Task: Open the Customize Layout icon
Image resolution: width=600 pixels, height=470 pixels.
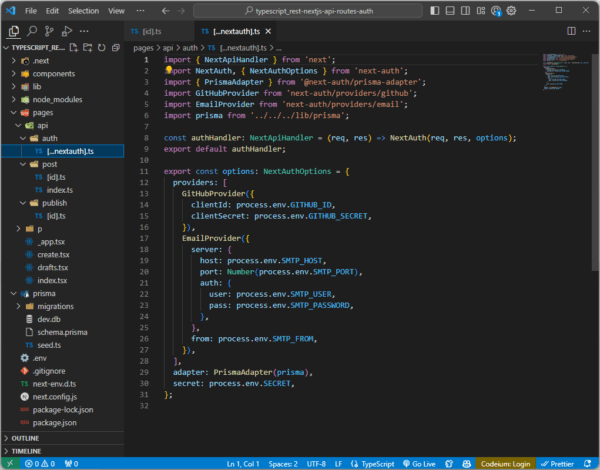Action: pos(481,11)
